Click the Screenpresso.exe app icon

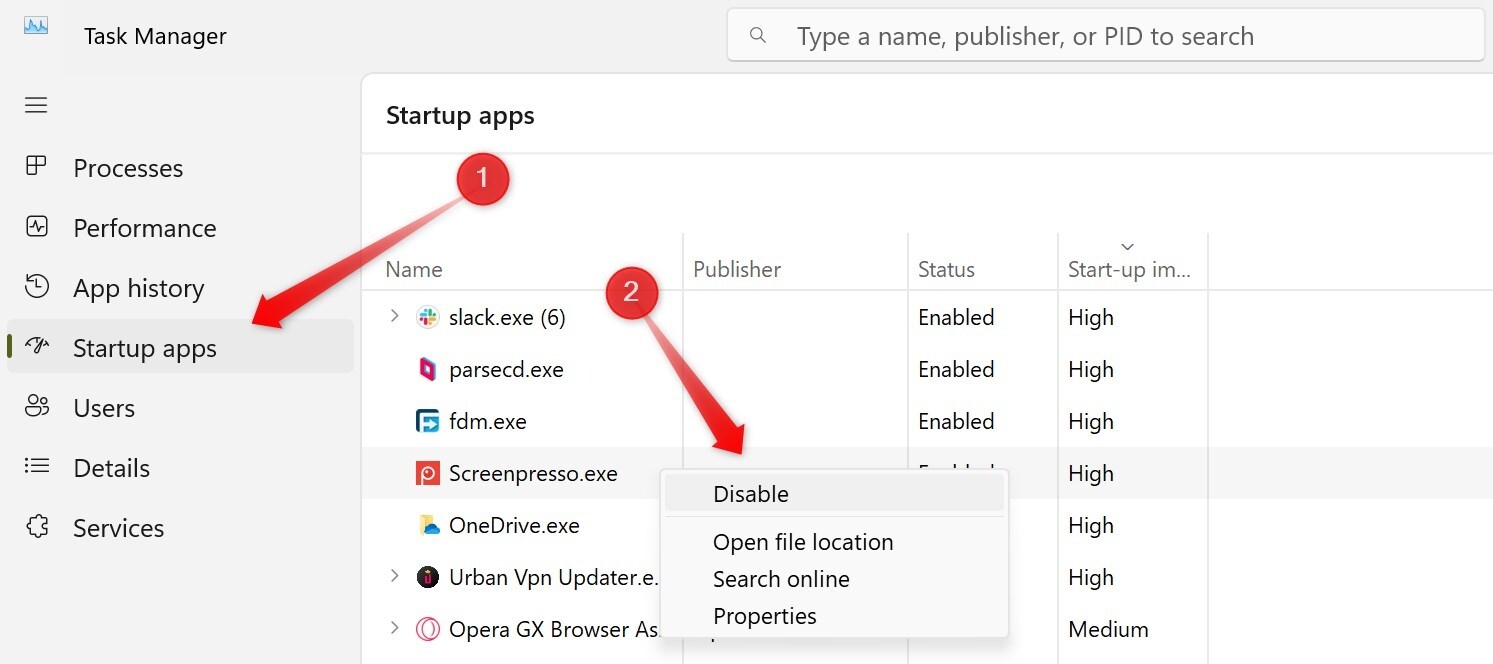click(x=428, y=474)
